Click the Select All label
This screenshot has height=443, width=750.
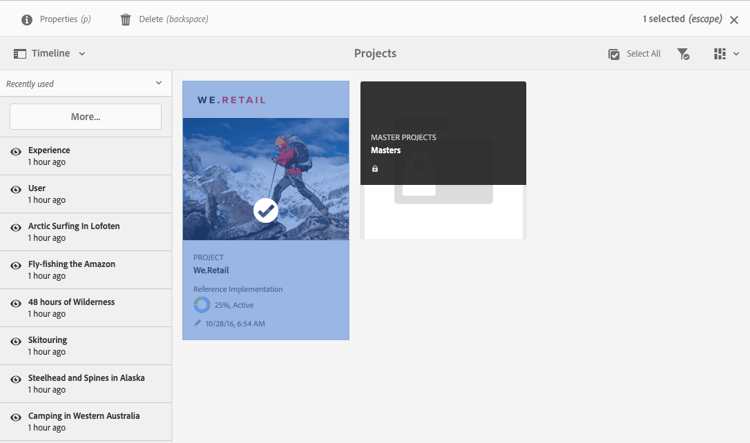[643, 54]
